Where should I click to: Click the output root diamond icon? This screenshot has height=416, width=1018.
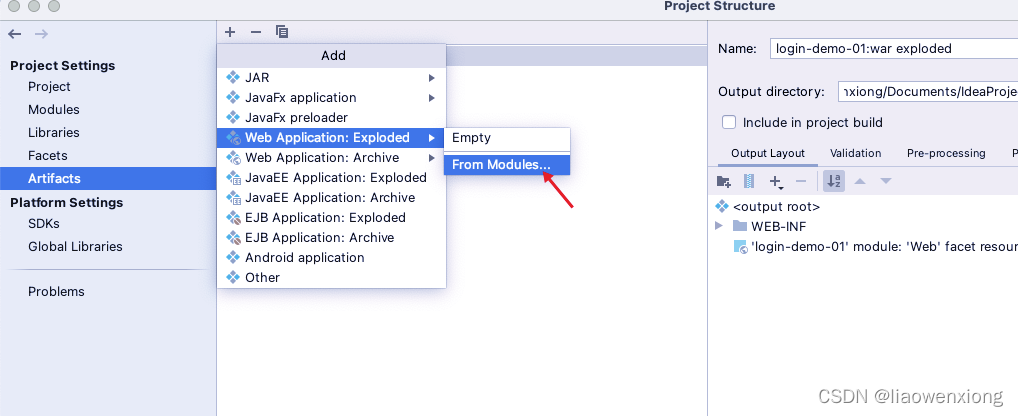(x=721, y=207)
